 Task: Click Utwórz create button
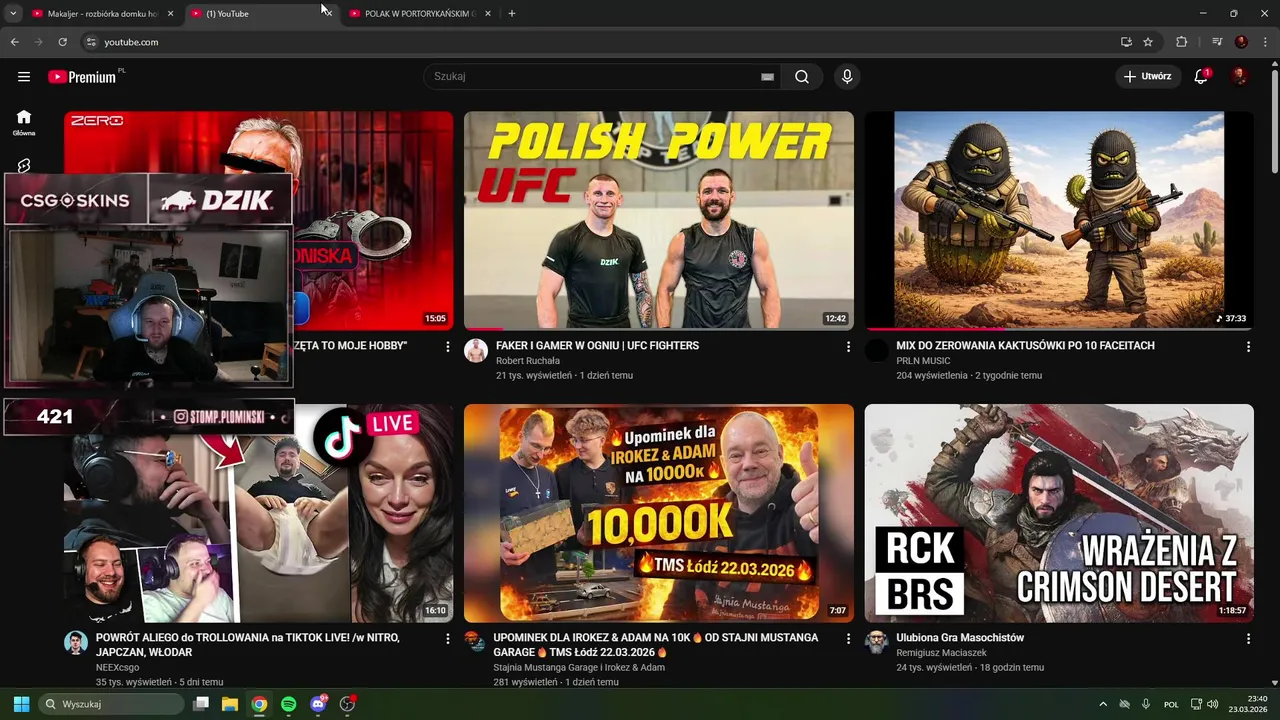click(x=1147, y=76)
